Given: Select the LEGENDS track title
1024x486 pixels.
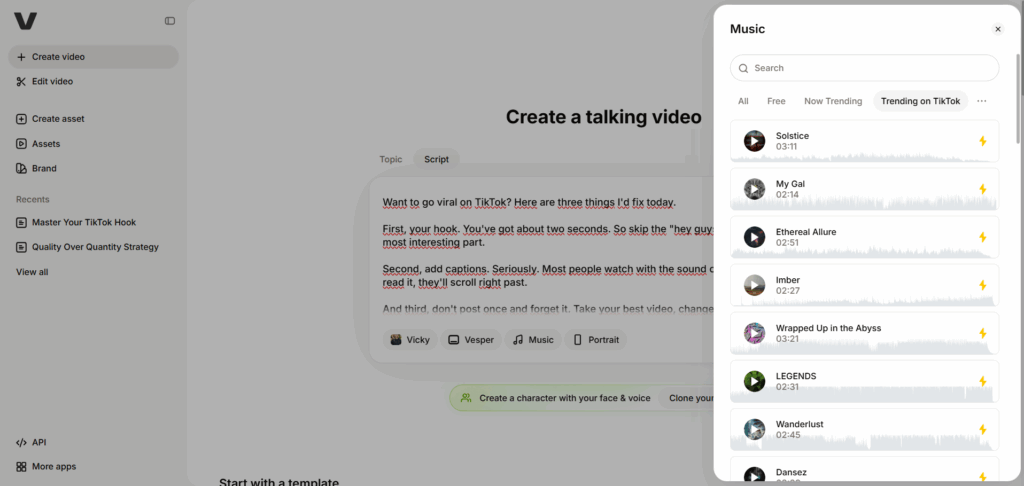Looking at the screenshot, I should click(x=796, y=376).
